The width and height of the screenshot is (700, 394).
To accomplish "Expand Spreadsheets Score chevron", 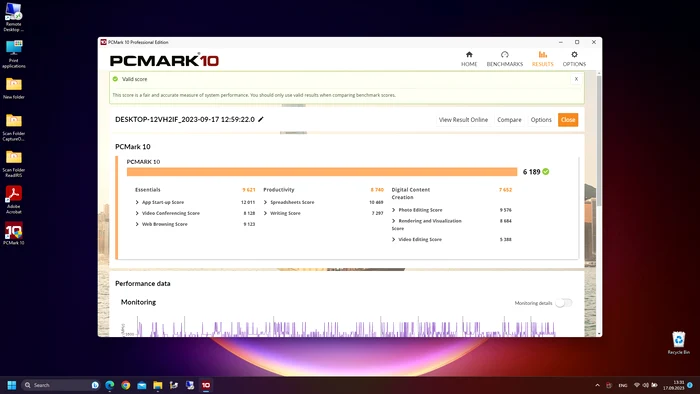I will click(x=265, y=202).
